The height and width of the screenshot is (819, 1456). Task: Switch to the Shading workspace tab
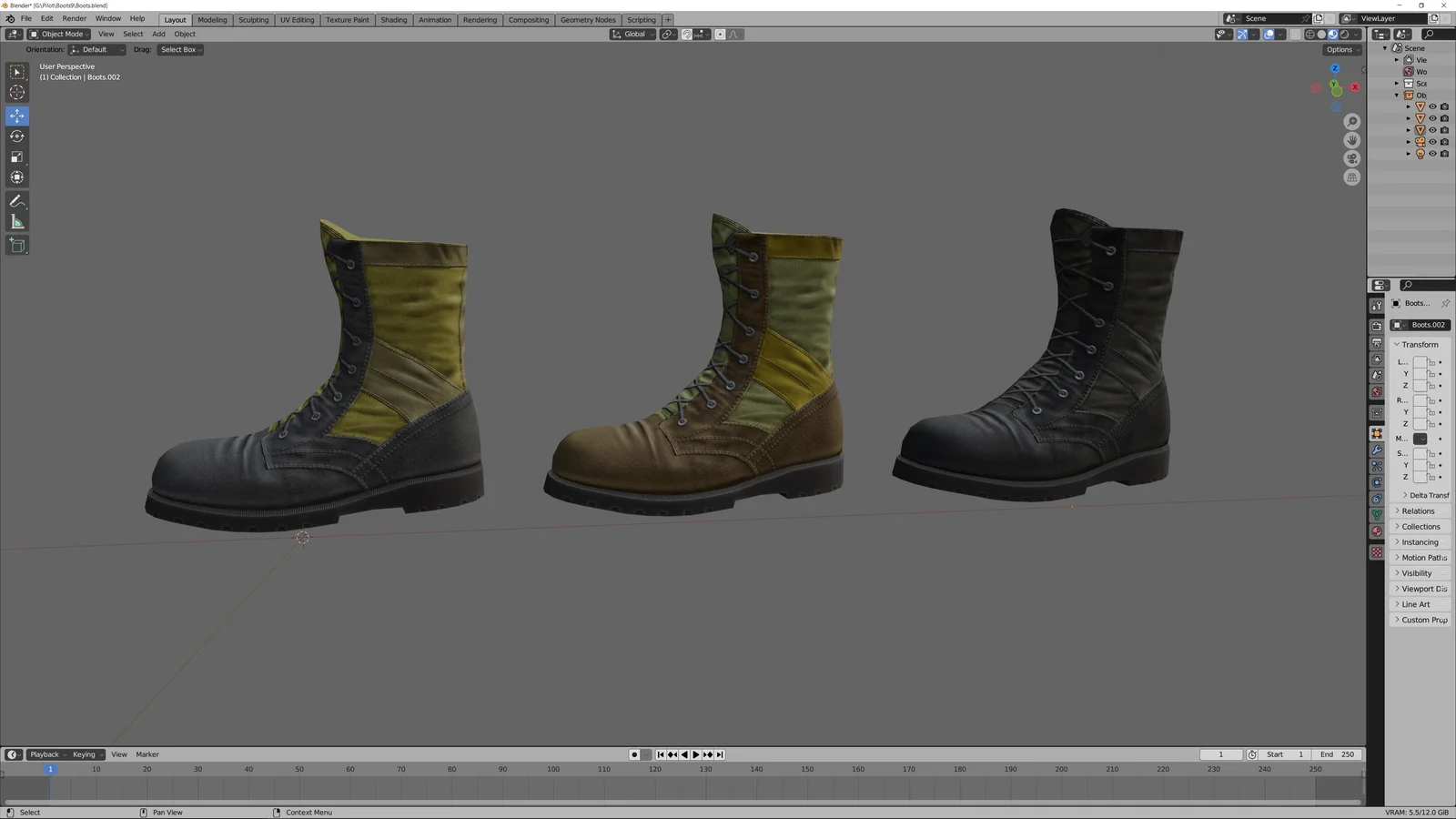click(394, 19)
